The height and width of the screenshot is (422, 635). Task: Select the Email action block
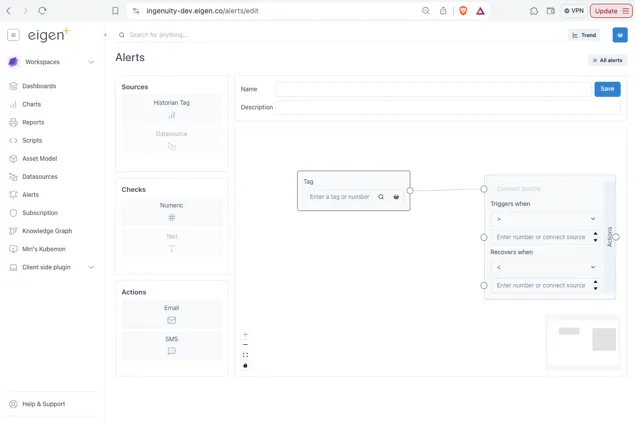coord(172,314)
